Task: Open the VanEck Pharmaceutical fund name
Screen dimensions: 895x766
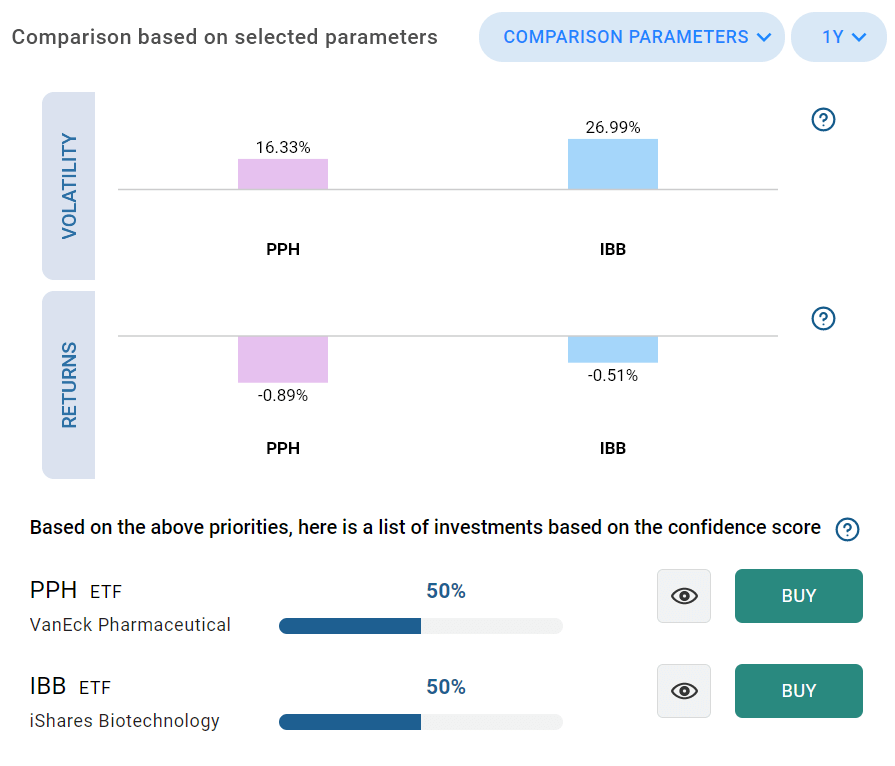Action: (x=130, y=625)
